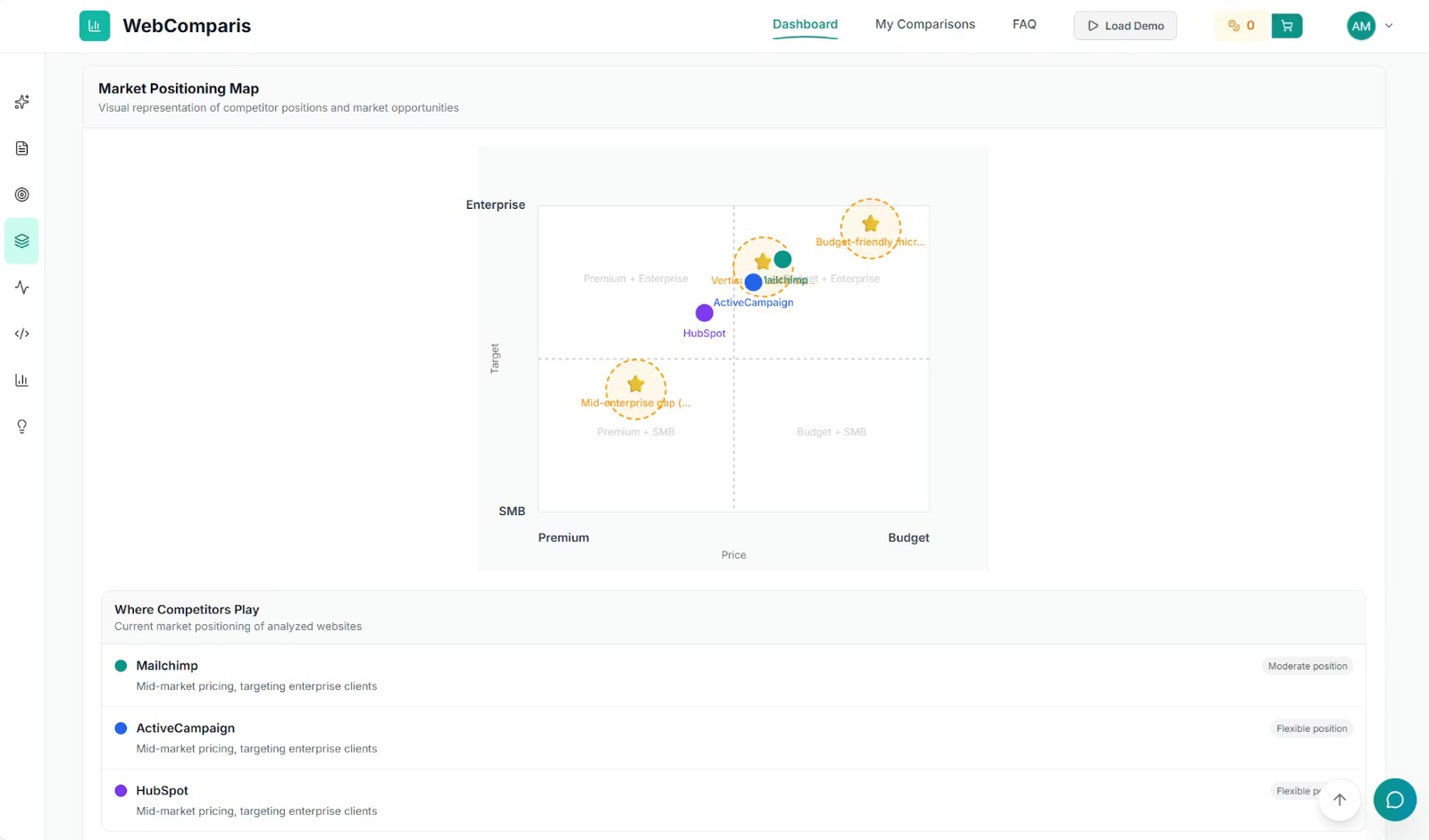Viewport: 1429px width, 840px height.
Task: Open the document icon in sidebar
Action: pos(22,148)
